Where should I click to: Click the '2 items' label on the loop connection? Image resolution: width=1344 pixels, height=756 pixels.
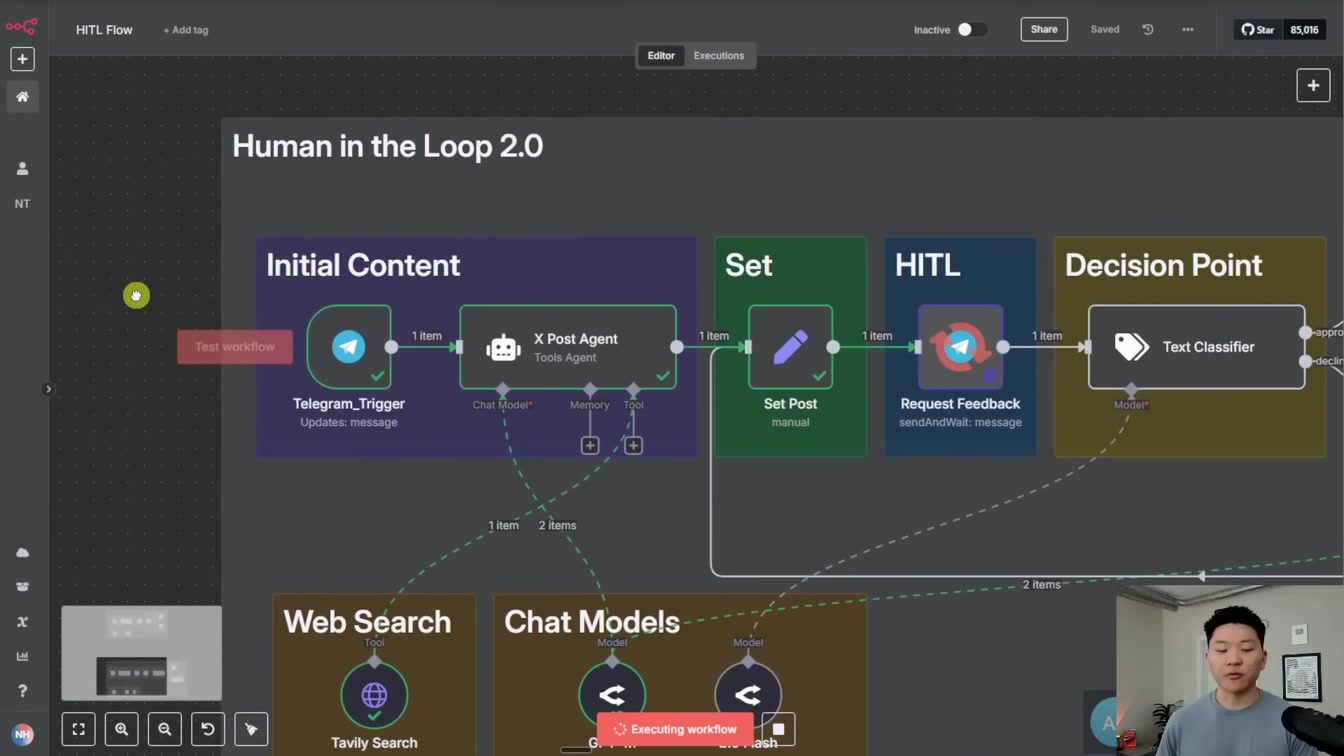[x=1041, y=585]
